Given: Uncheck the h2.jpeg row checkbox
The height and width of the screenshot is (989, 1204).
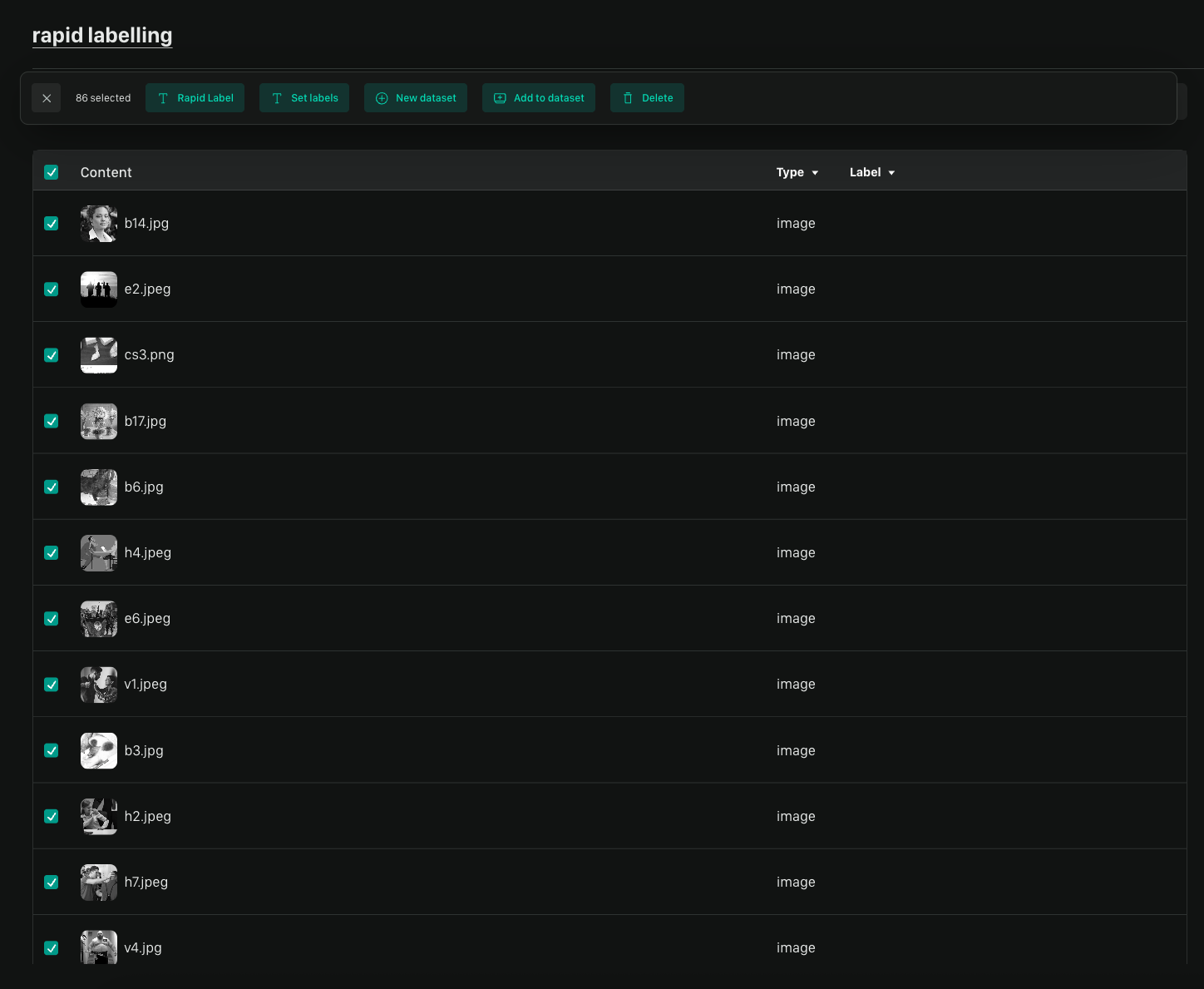Looking at the screenshot, I should click(x=52, y=816).
